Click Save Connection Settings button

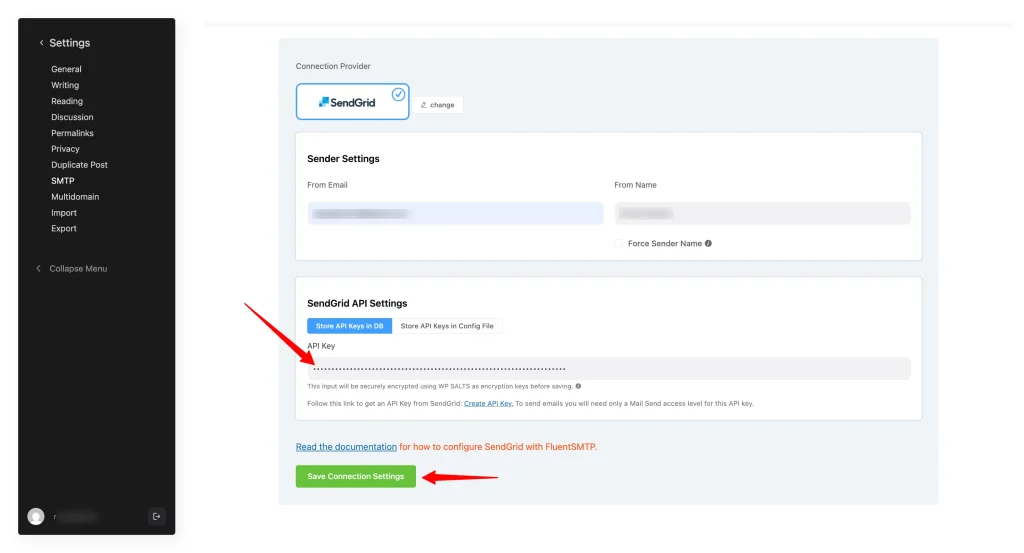pyautogui.click(x=355, y=476)
